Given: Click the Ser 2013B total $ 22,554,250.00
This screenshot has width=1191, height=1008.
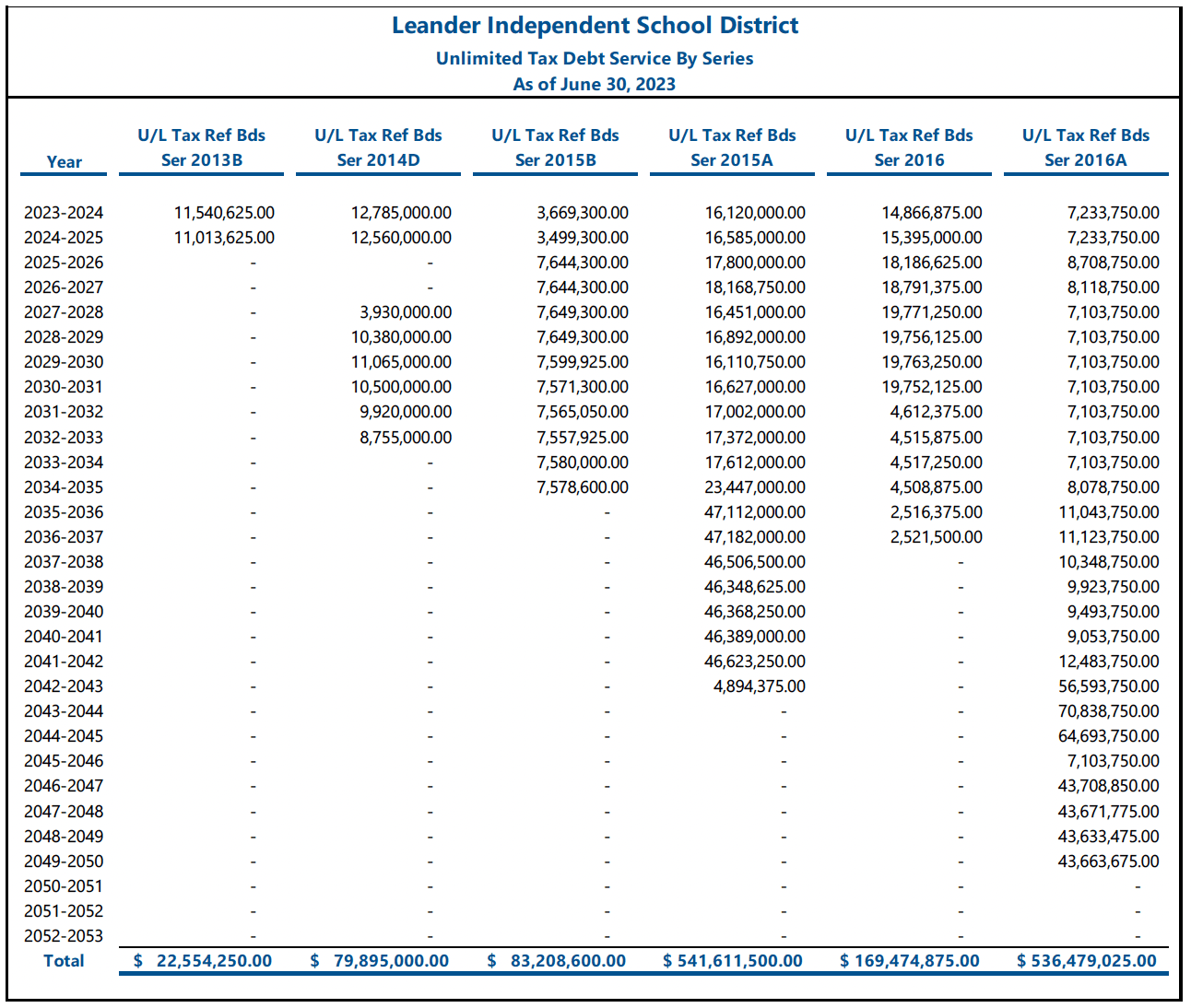Looking at the screenshot, I should coord(203,961).
